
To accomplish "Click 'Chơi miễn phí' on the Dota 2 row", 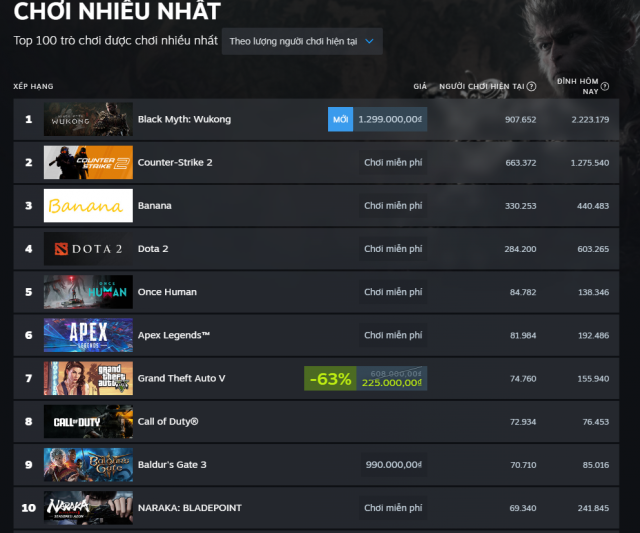I will coord(393,249).
